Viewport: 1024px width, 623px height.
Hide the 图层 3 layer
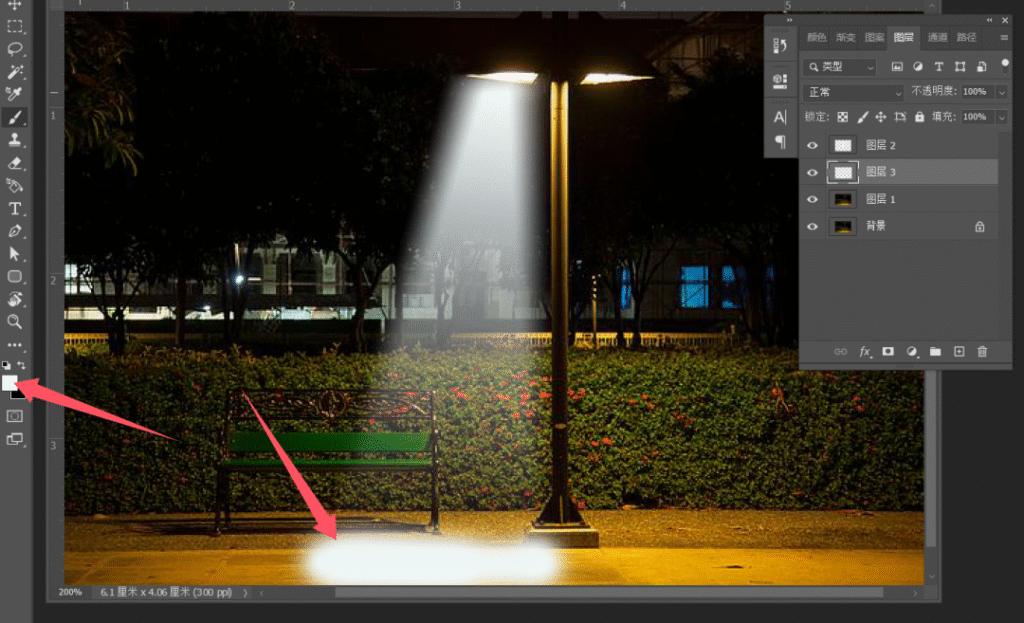coord(812,172)
